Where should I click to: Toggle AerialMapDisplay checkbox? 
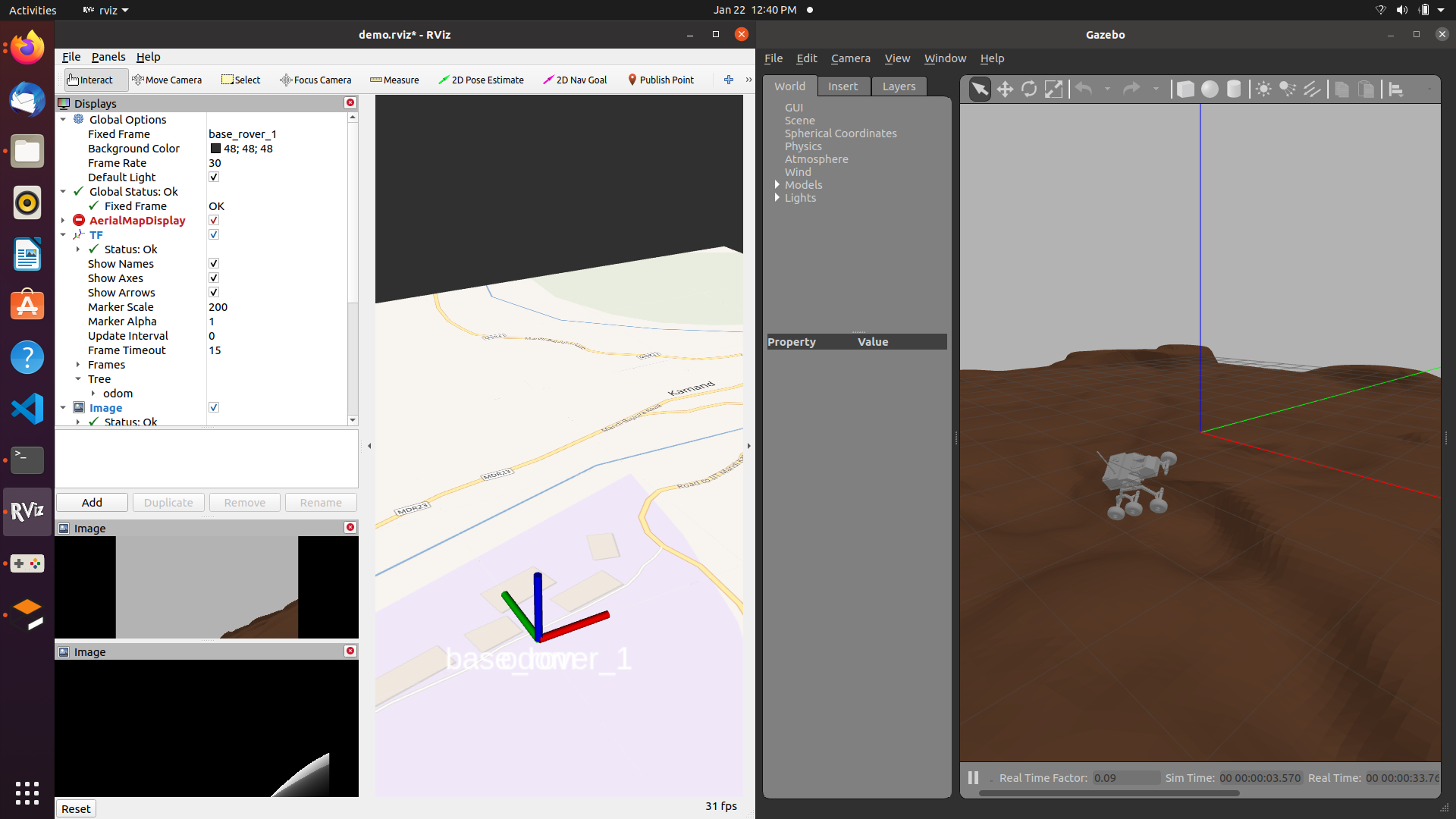click(214, 221)
